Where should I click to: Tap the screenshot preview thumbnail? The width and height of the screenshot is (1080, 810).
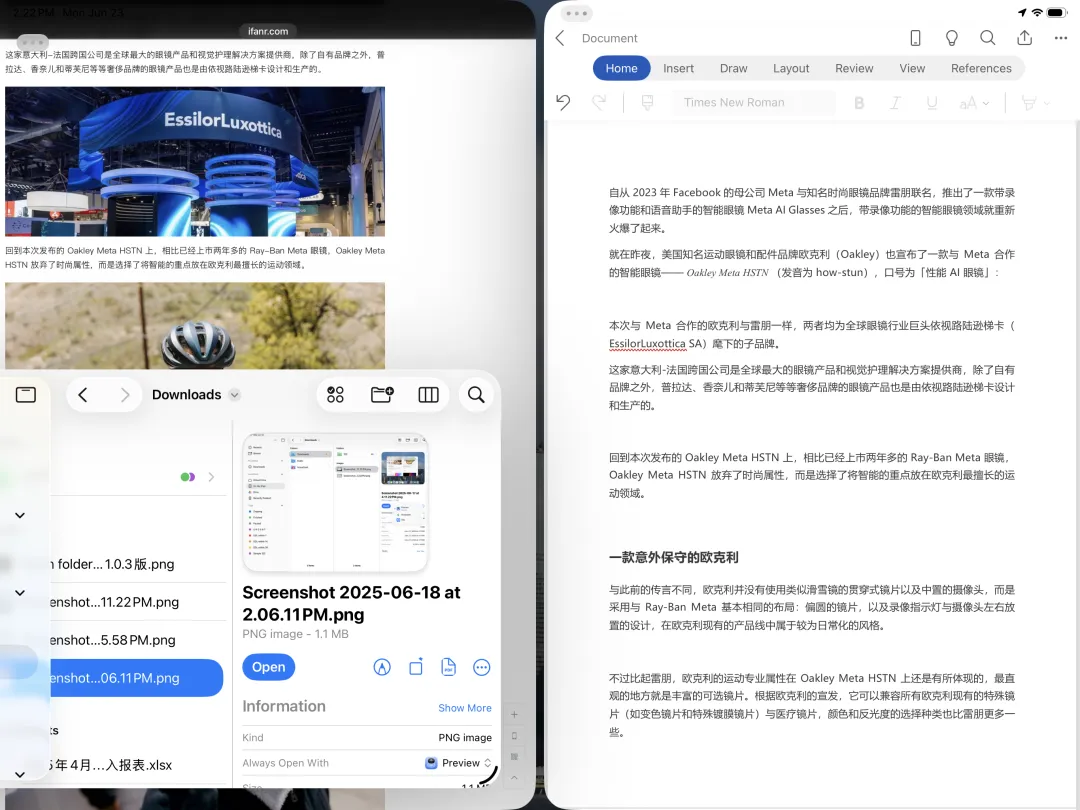(335, 503)
